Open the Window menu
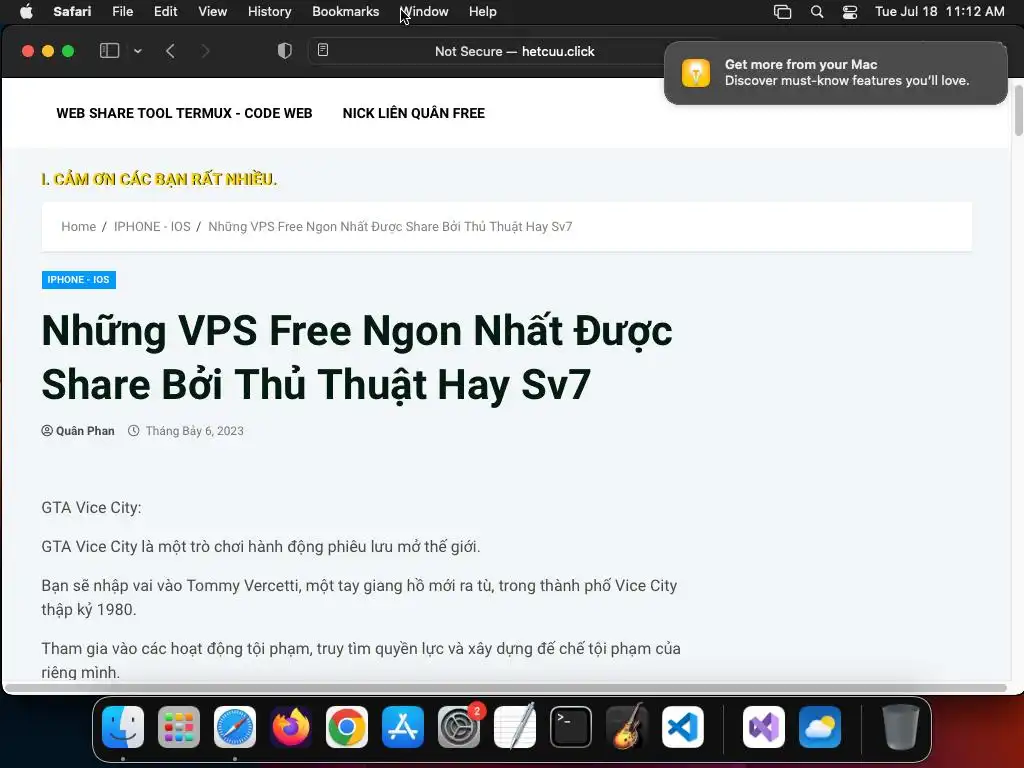Viewport: 1024px width, 768px height. [x=424, y=12]
